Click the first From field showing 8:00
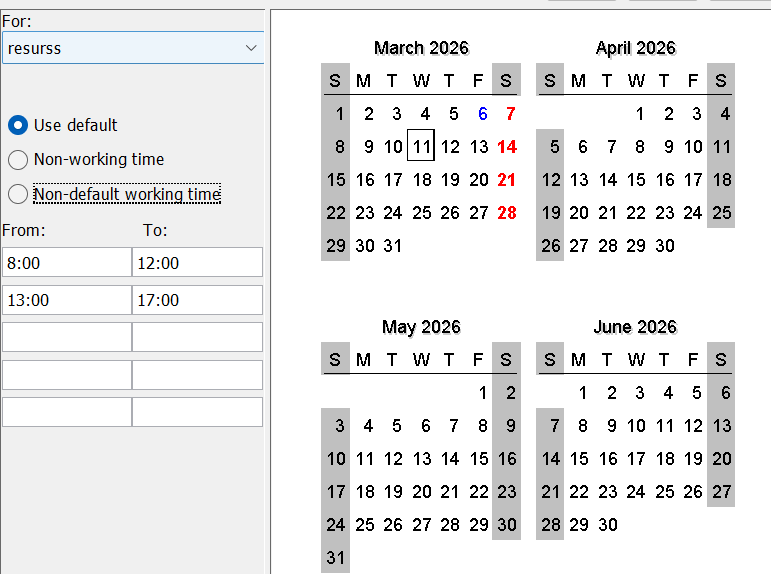The image size is (771, 574). click(67, 262)
